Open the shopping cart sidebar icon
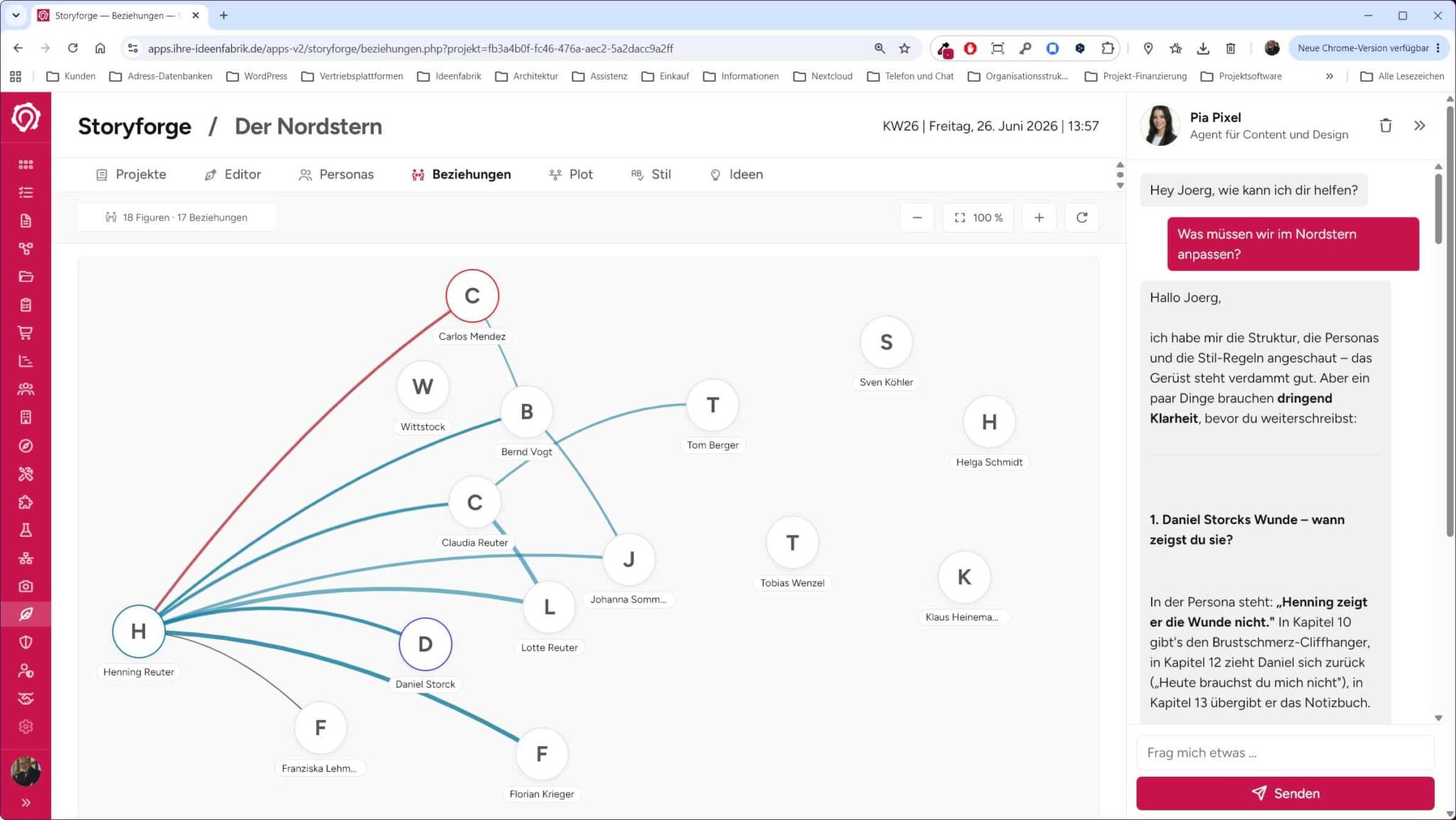1456x820 pixels. click(26, 333)
